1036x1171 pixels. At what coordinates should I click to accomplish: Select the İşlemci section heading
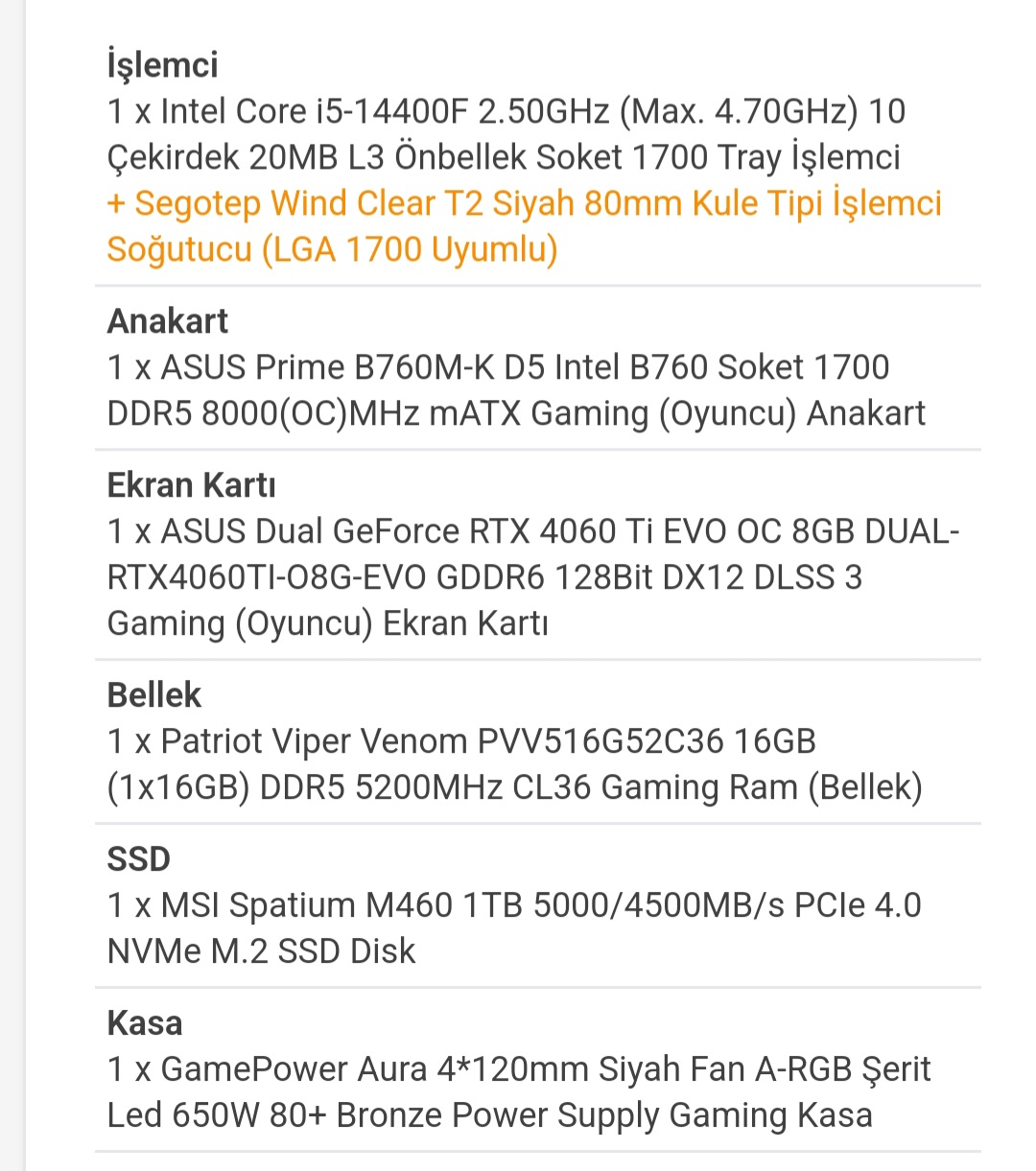(x=162, y=64)
